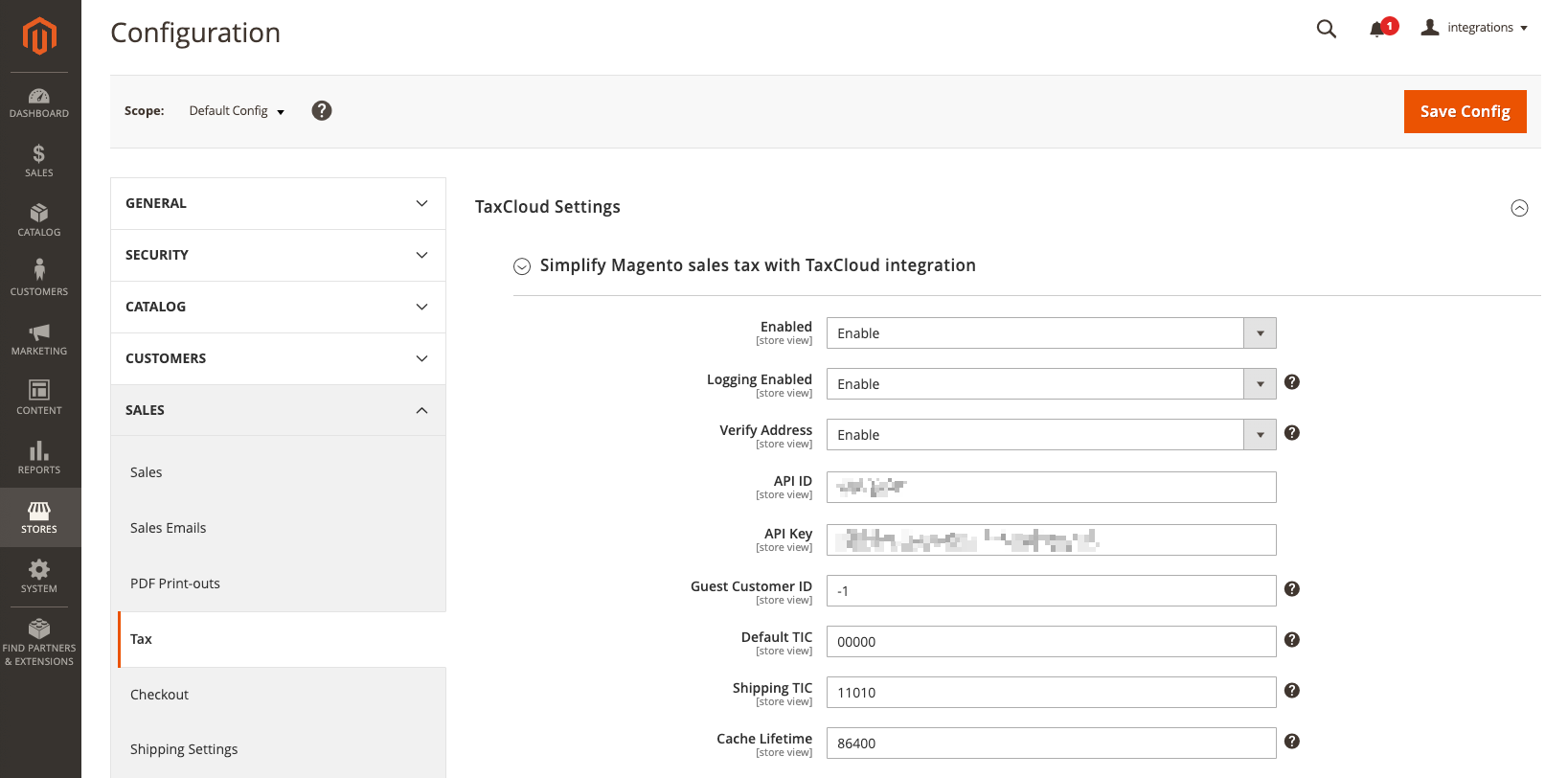Open the integrations user menu
This screenshot has height=778, width=1568.
[1474, 28]
